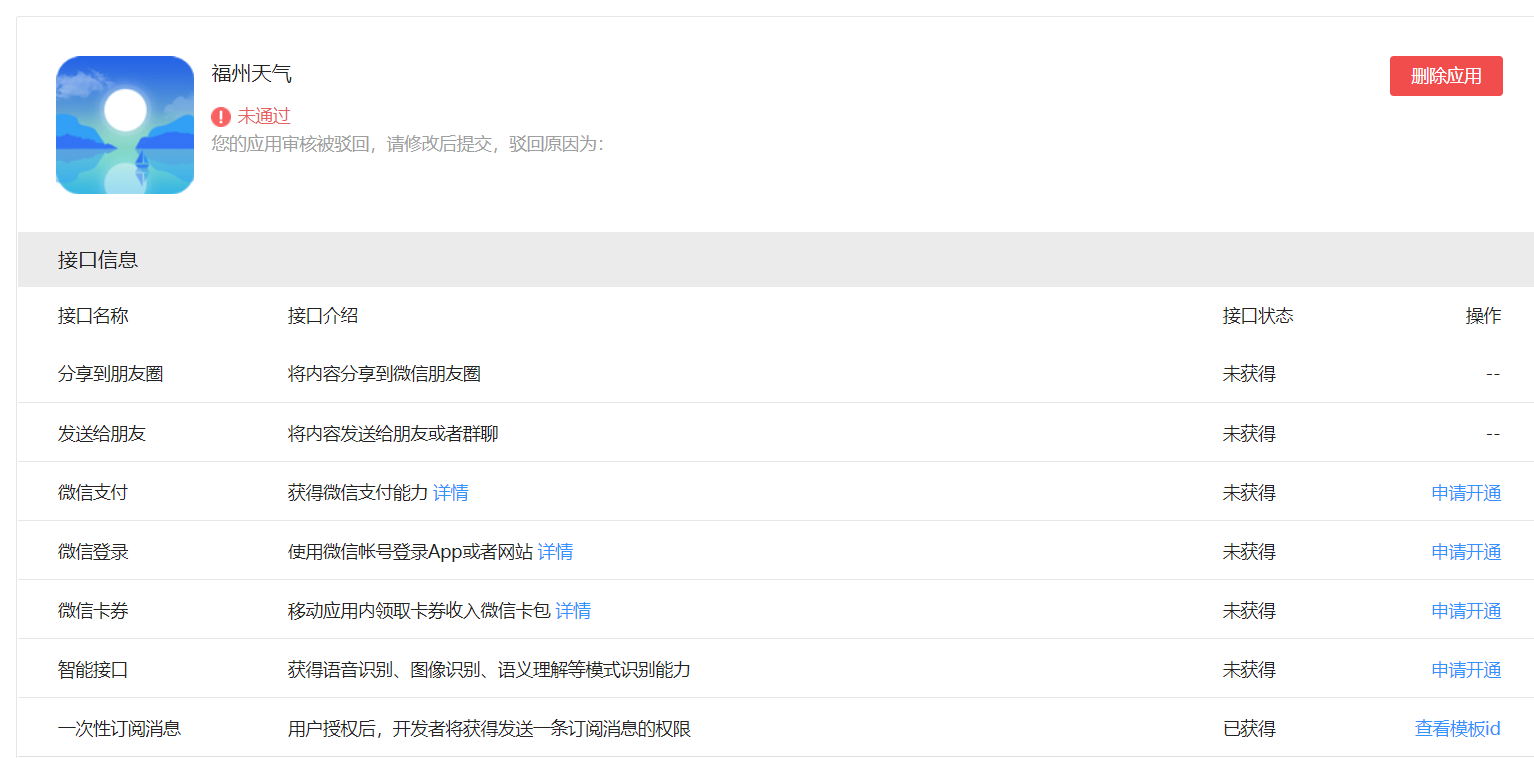
Task: Select the 微信支付 row name
Action: pos(93,493)
